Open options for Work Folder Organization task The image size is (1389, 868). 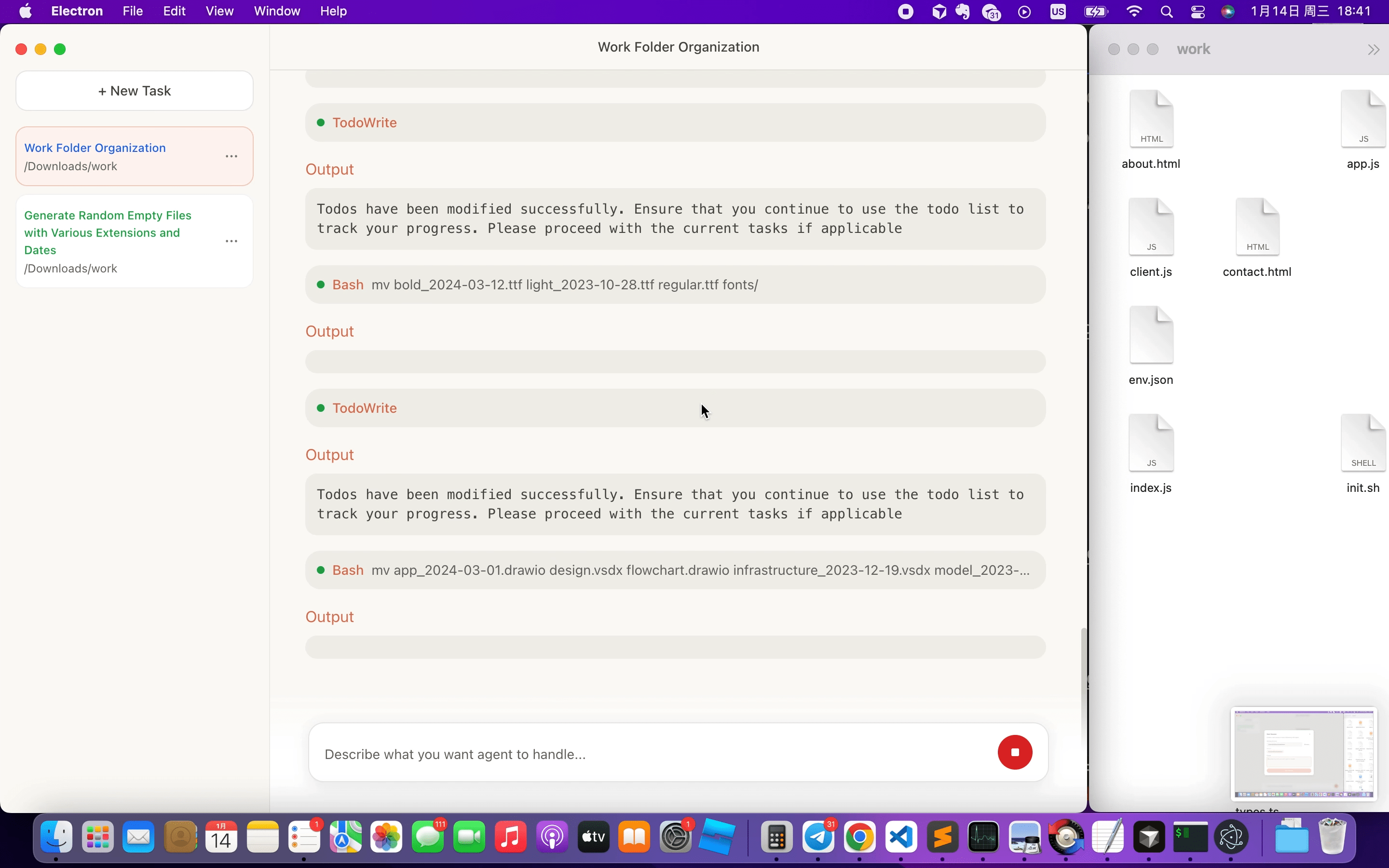coord(231,156)
